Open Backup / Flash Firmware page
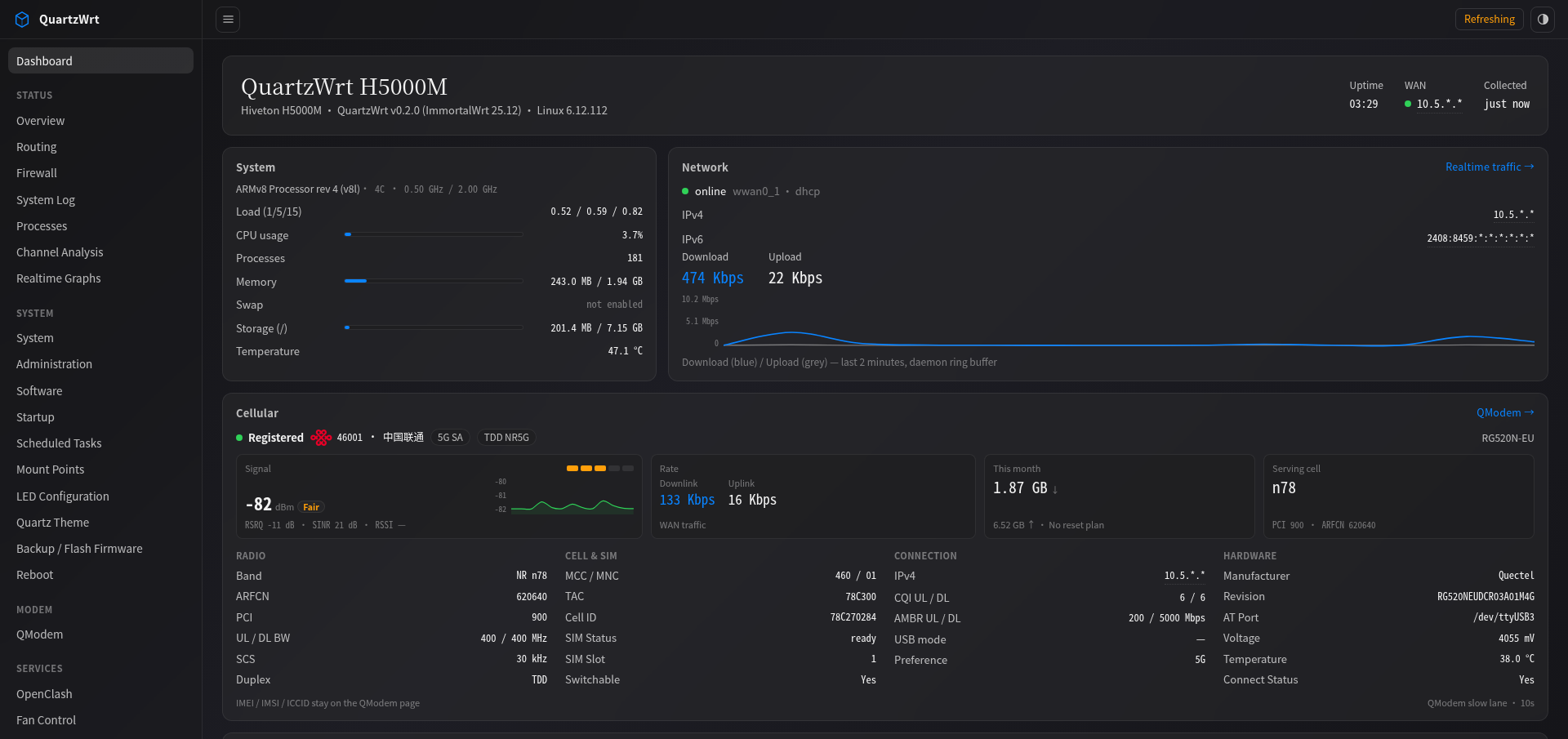Viewport: 1568px width, 739px height. [100, 549]
